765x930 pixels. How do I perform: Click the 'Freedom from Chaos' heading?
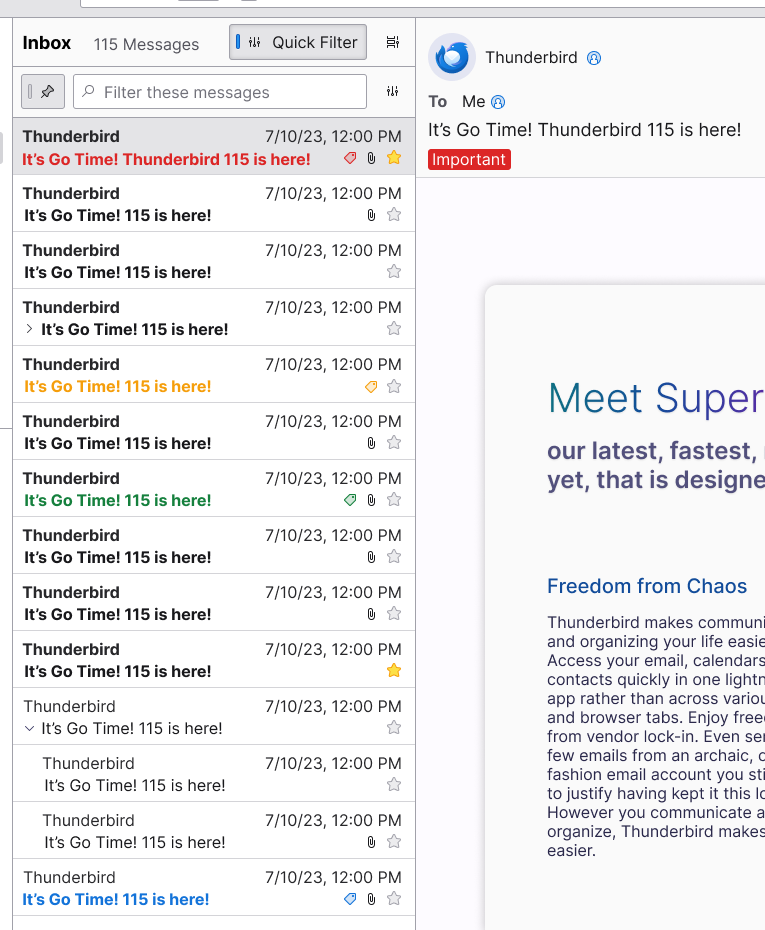(647, 586)
